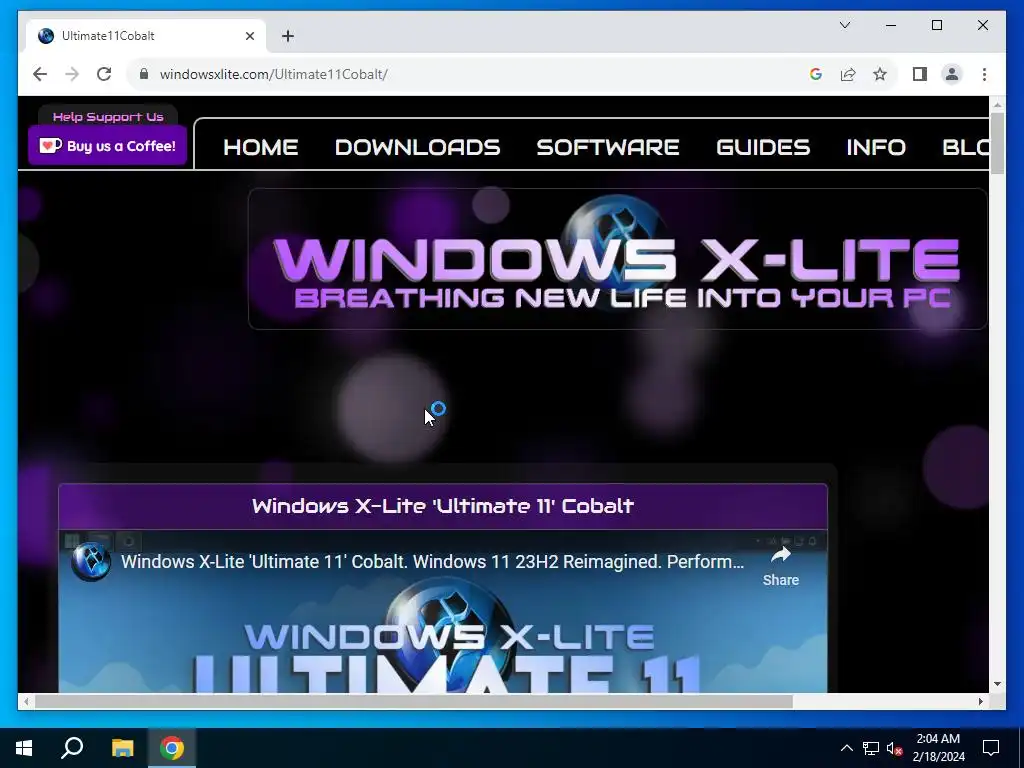The image size is (1024, 768).
Task: Open a new browser tab
Action: [x=288, y=36]
